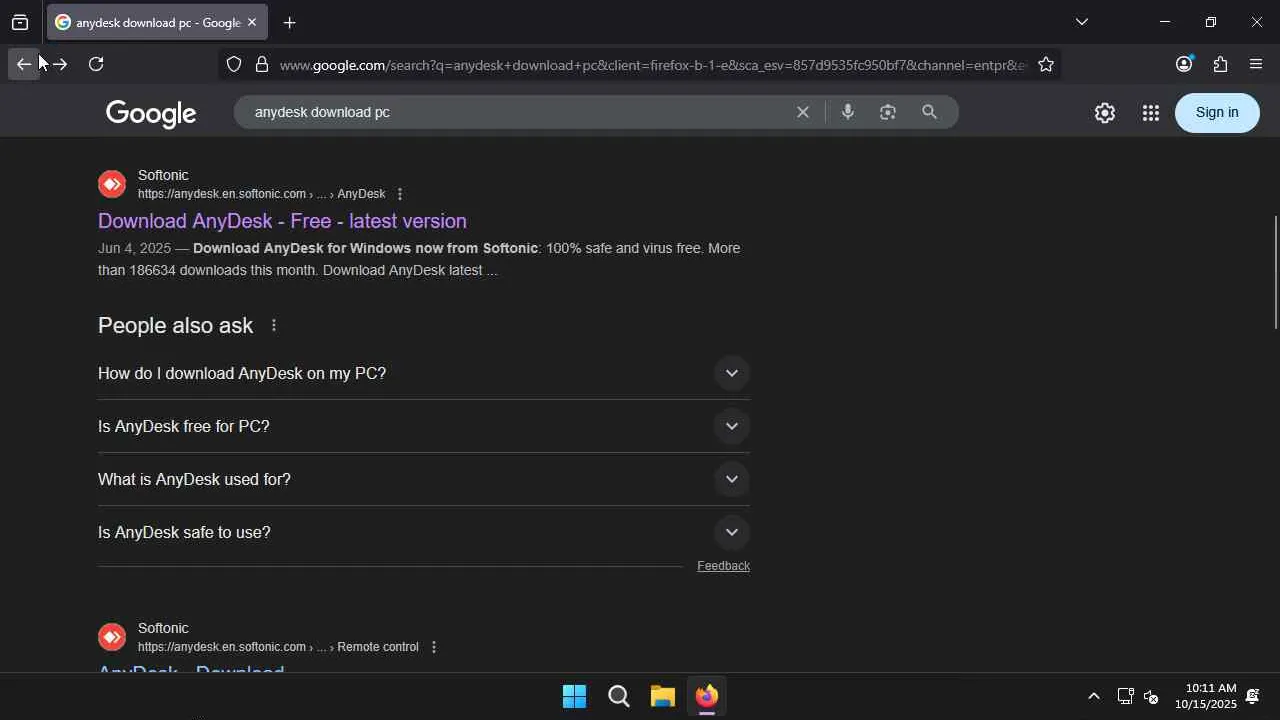Go to the Google homepage logo
This screenshot has width=1280, height=720.
(151, 113)
